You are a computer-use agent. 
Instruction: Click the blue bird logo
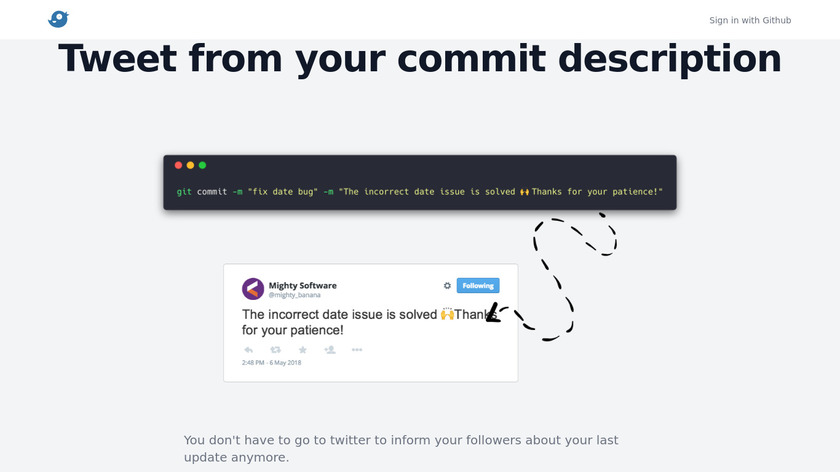click(58, 19)
